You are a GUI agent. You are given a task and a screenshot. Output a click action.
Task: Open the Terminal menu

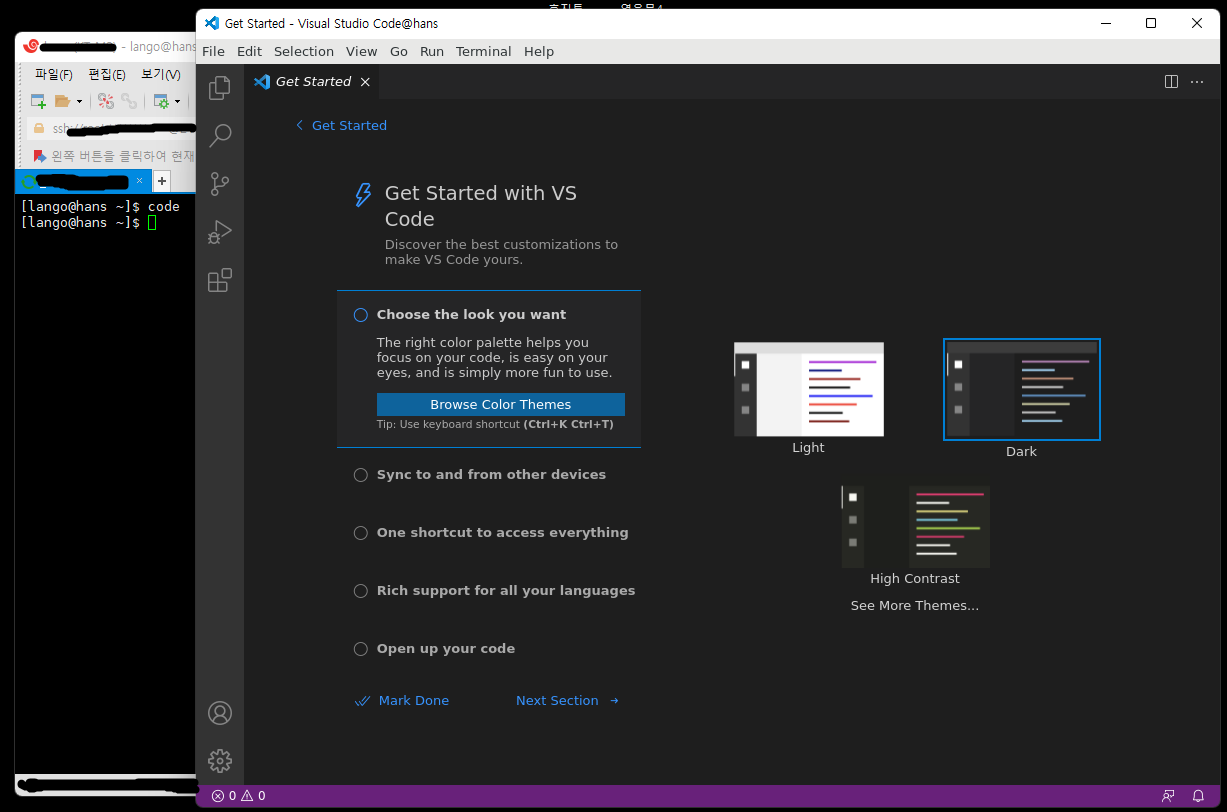(x=484, y=51)
